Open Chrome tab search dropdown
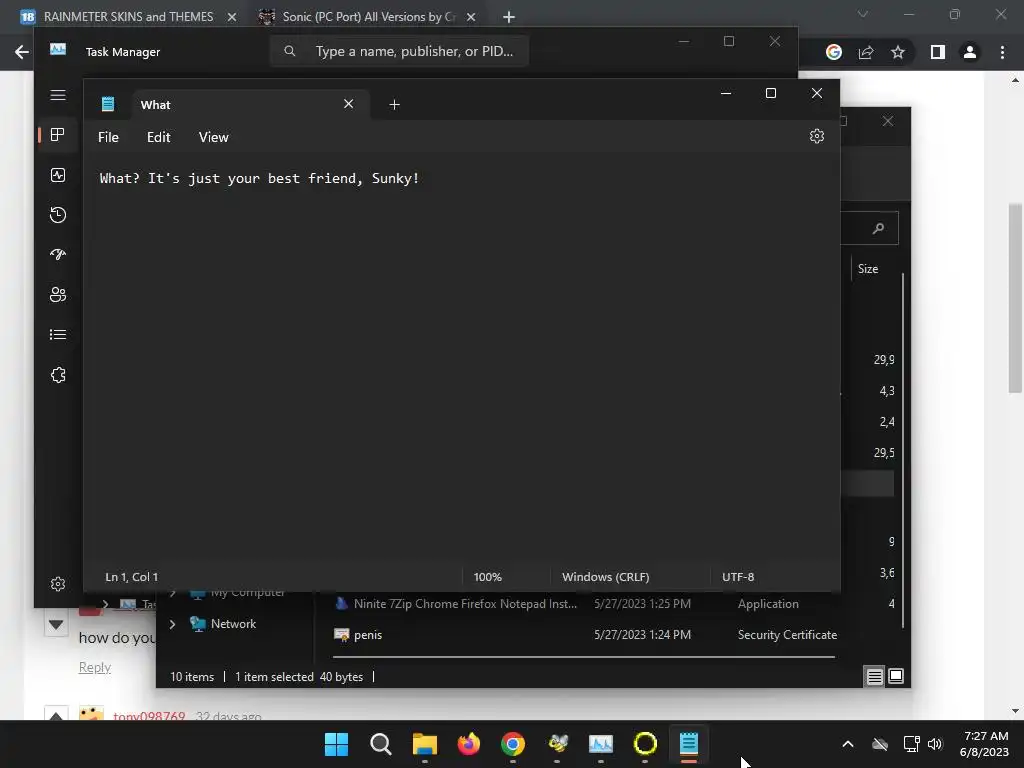 click(x=863, y=14)
